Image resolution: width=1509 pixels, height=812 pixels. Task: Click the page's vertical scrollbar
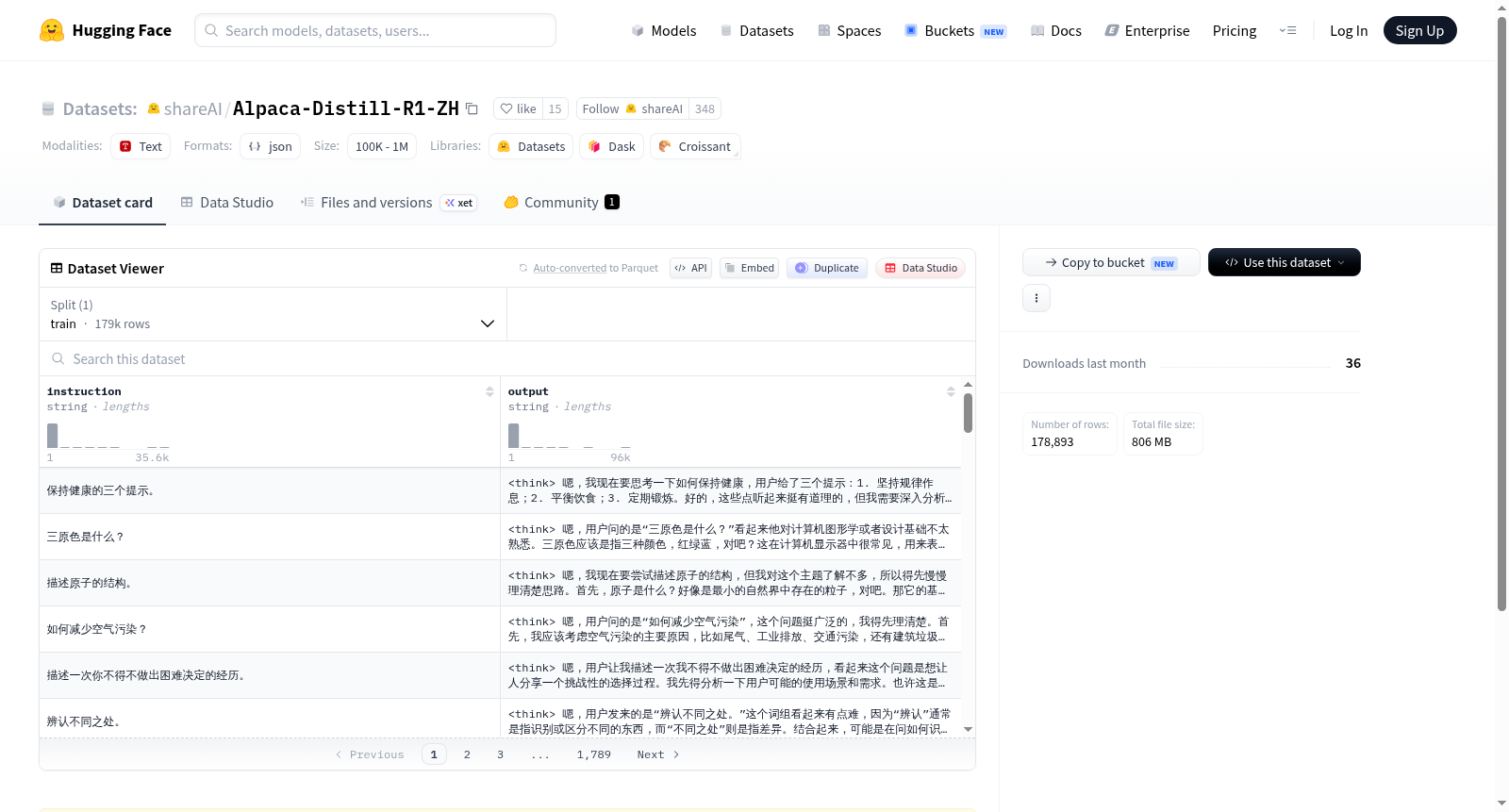click(1501, 314)
